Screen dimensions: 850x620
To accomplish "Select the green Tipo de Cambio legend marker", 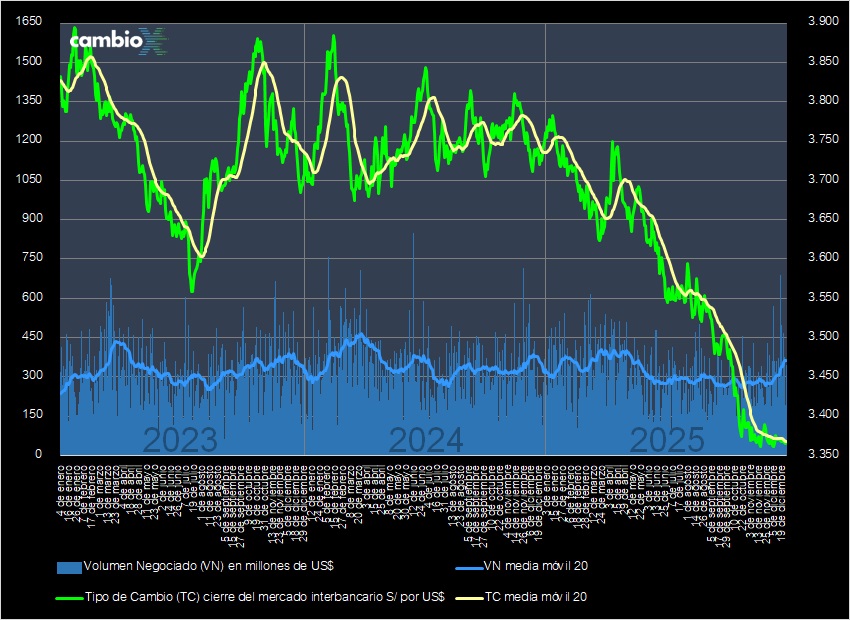I will 72,596.
